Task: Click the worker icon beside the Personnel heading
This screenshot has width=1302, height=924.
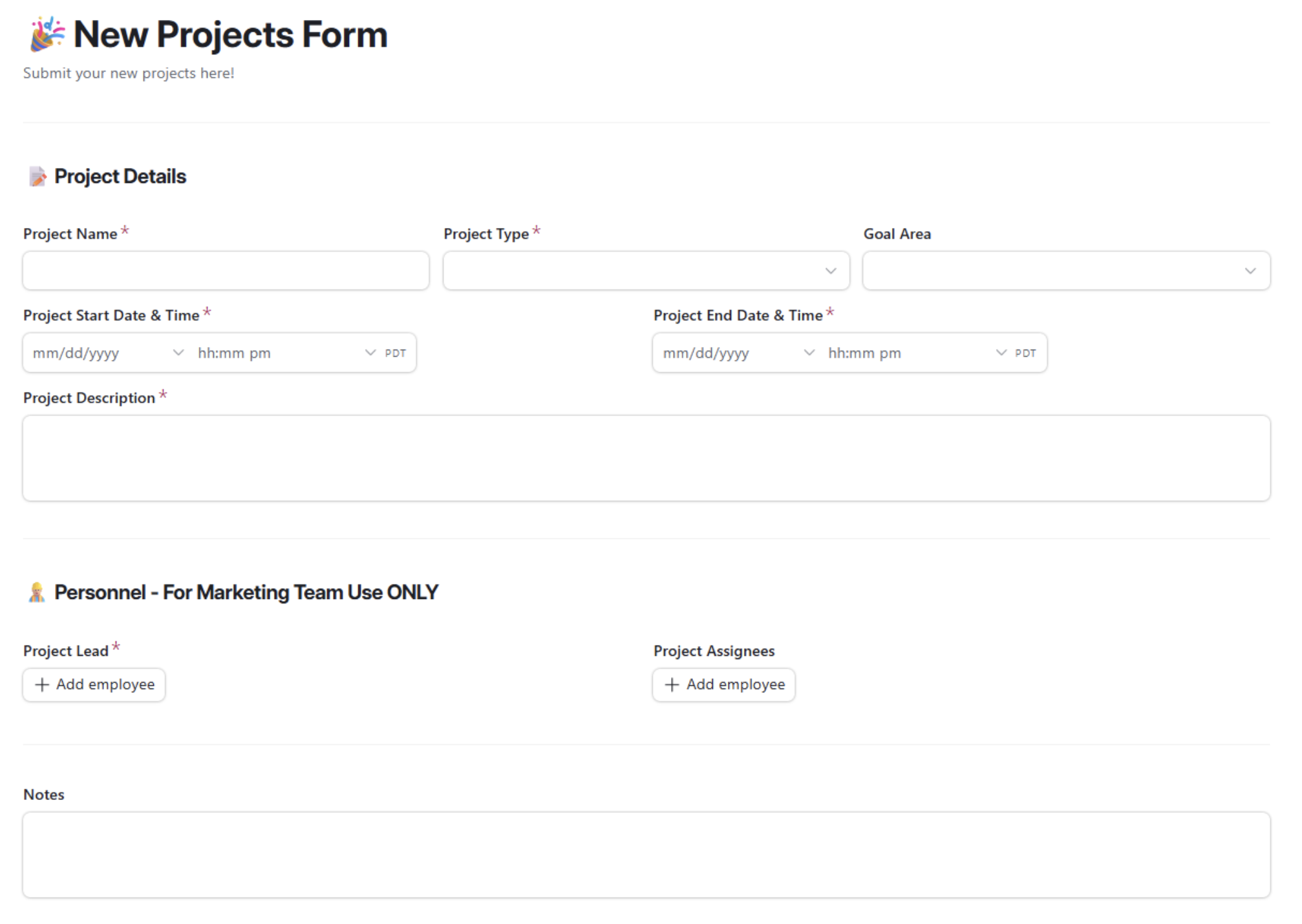Action: click(37, 591)
